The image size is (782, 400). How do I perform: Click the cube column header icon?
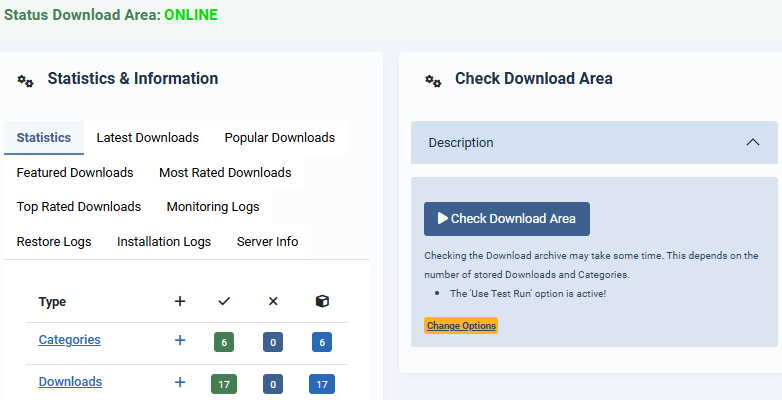coord(322,301)
